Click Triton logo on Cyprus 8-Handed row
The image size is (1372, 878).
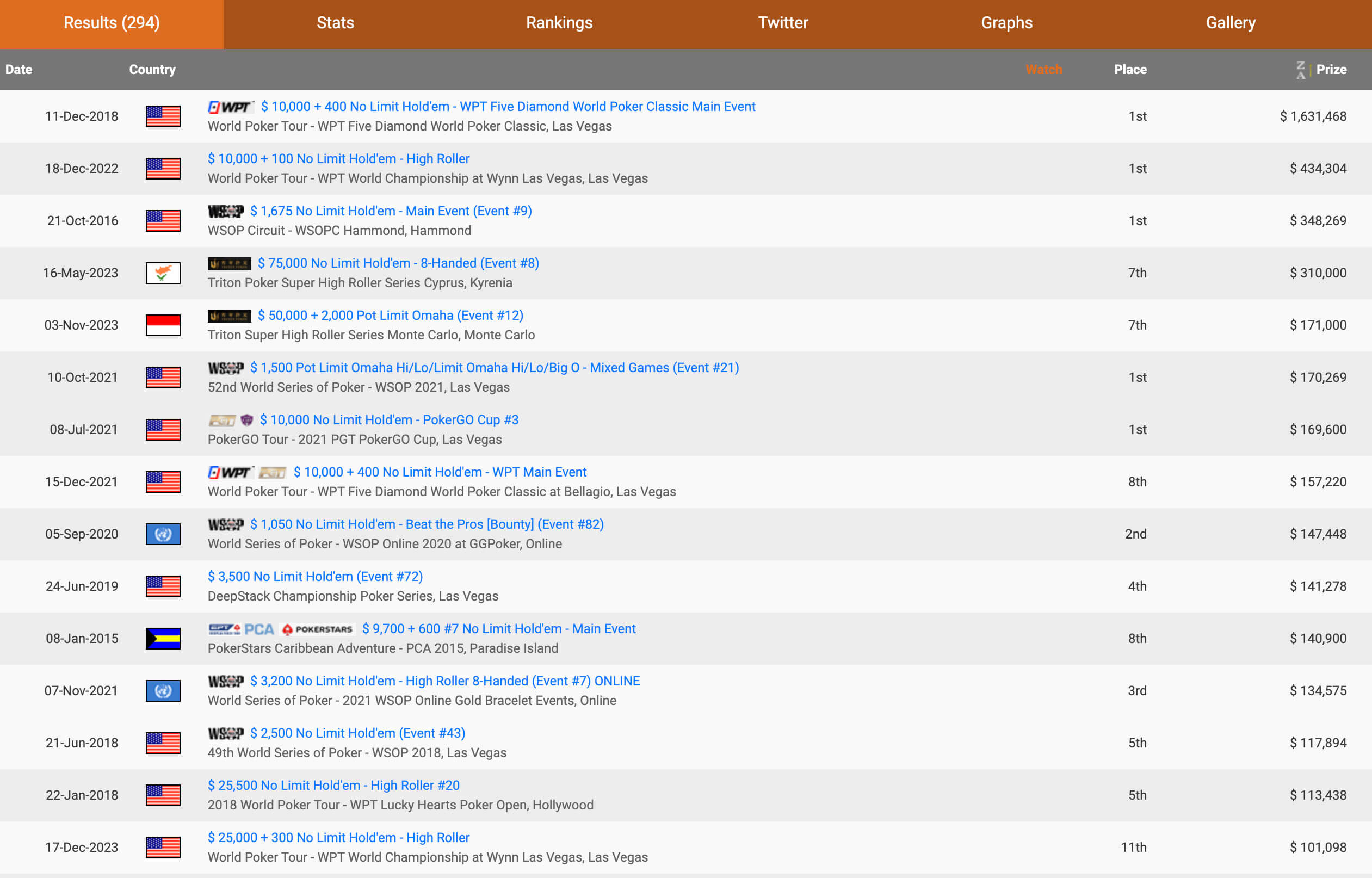[229, 263]
